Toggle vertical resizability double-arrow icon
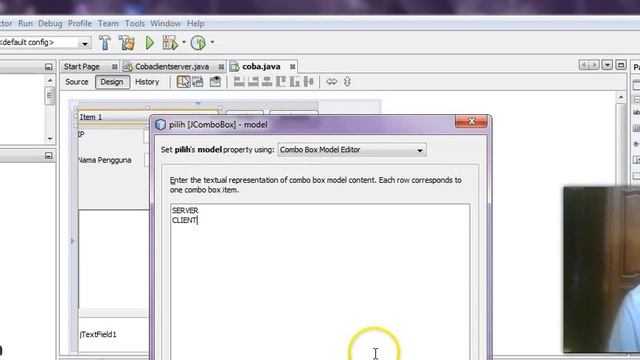The image size is (640, 360). coord(347,82)
